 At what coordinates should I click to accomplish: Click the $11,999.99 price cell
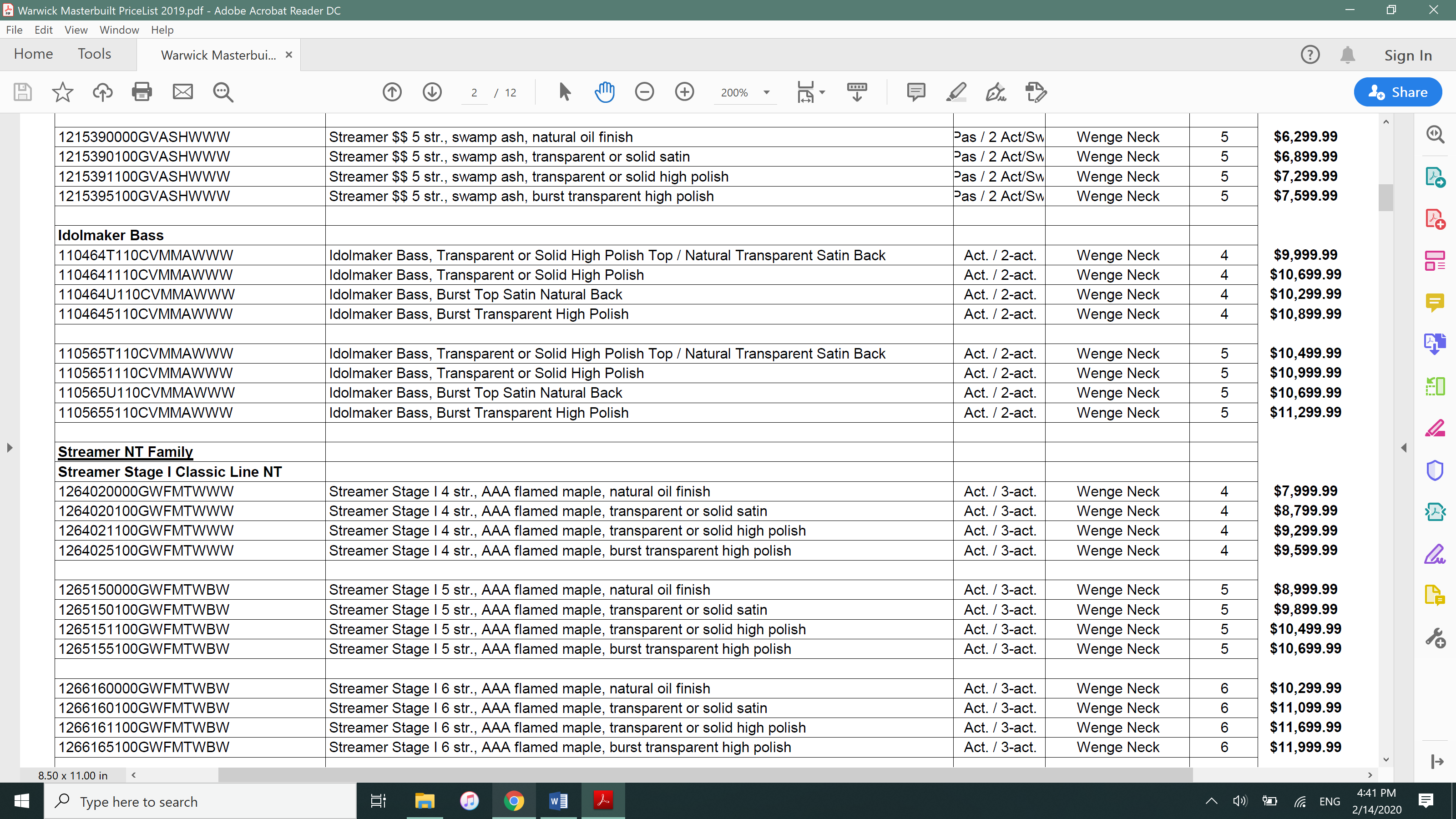(x=1305, y=747)
